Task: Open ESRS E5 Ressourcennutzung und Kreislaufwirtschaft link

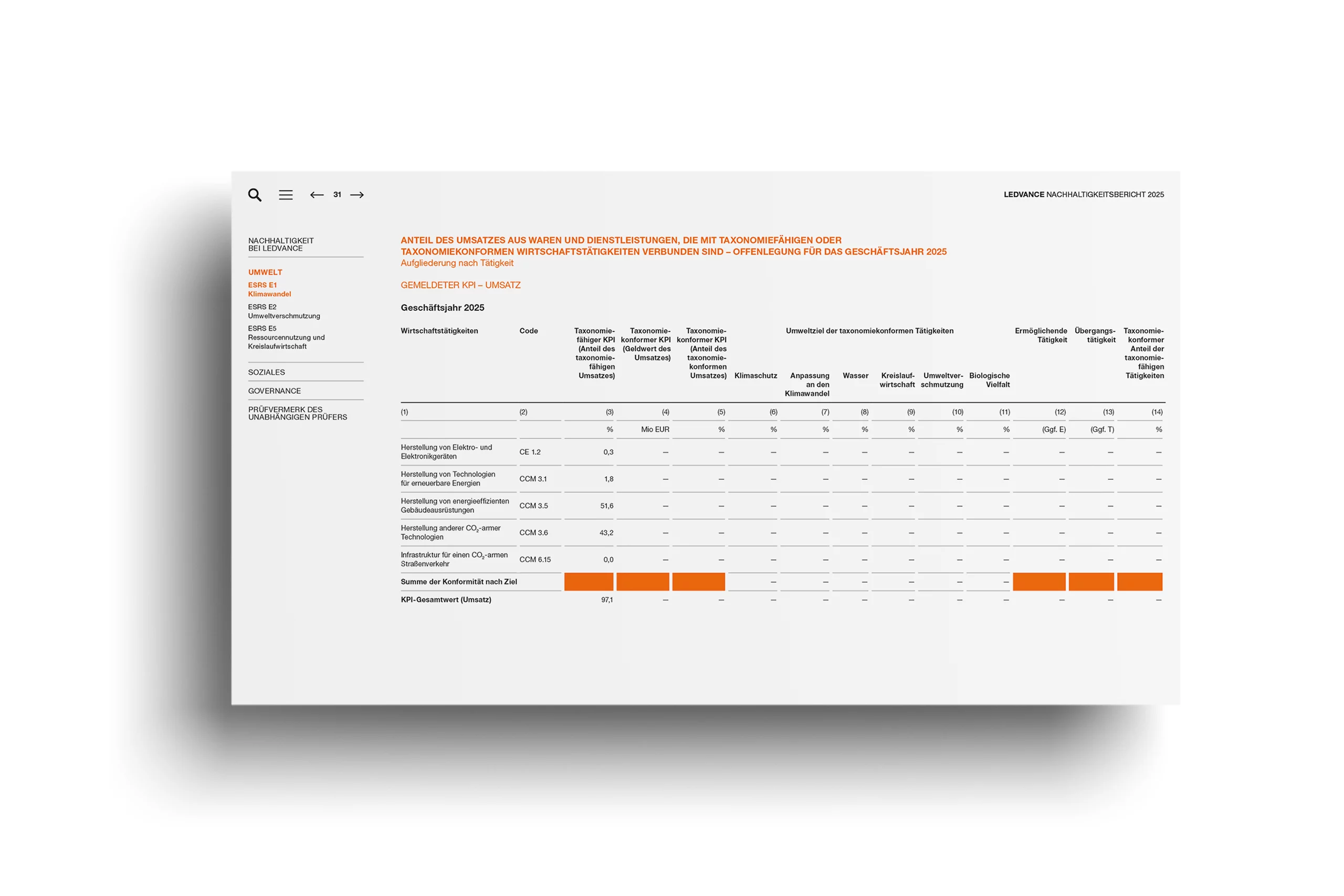Action: [286, 337]
